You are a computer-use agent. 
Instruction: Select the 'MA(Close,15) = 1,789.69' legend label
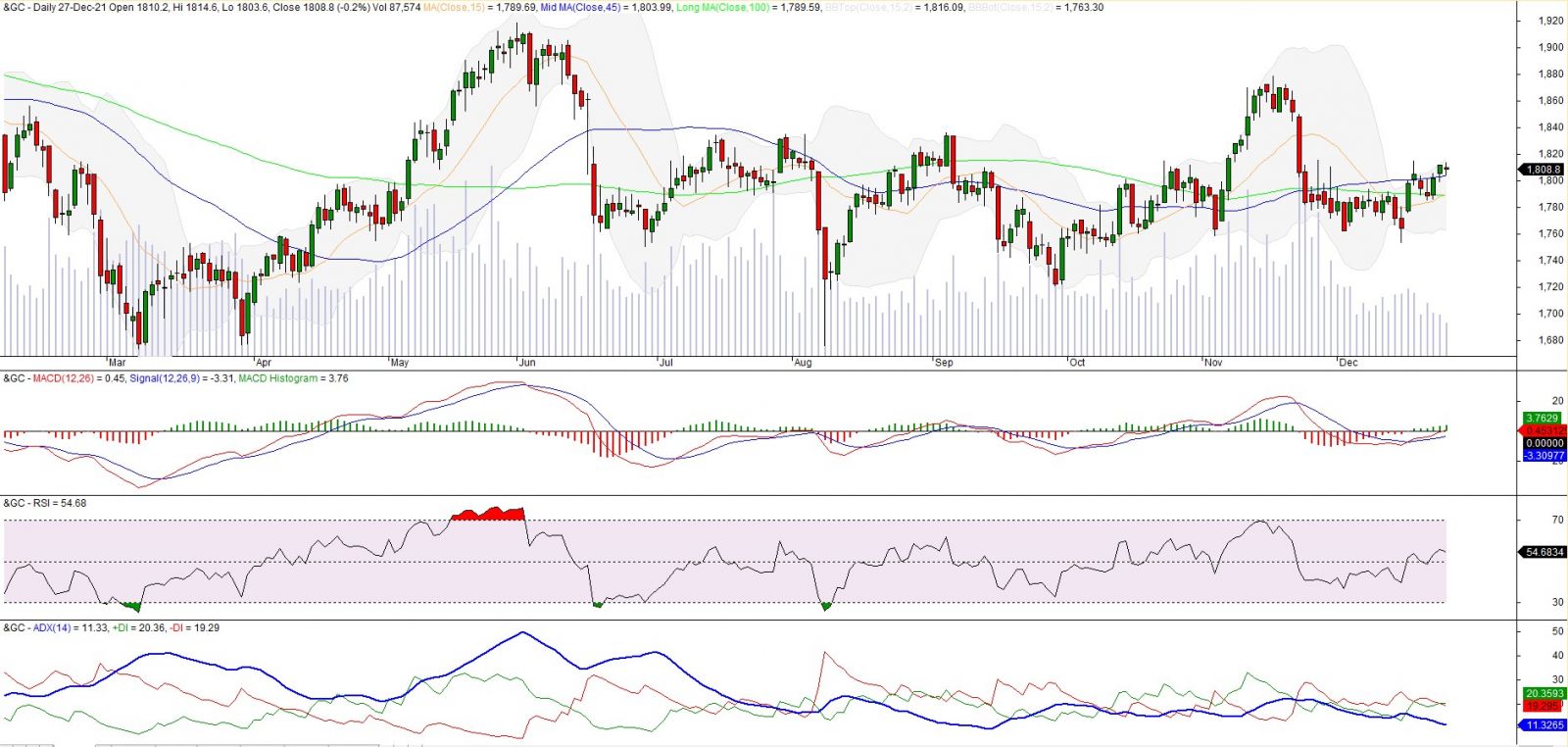click(479, 7)
